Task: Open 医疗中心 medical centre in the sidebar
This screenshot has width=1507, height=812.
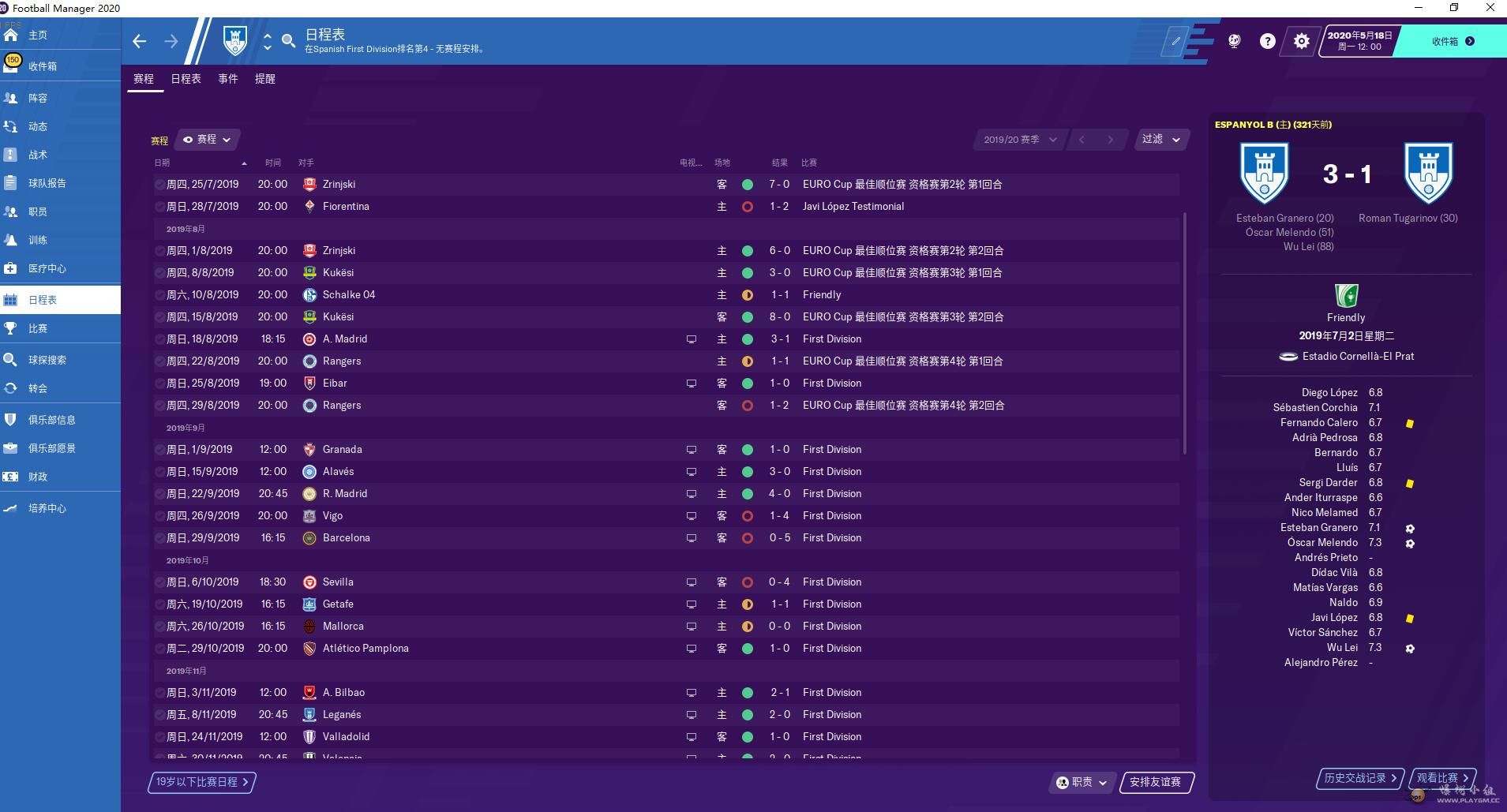Action: coord(60,268)
